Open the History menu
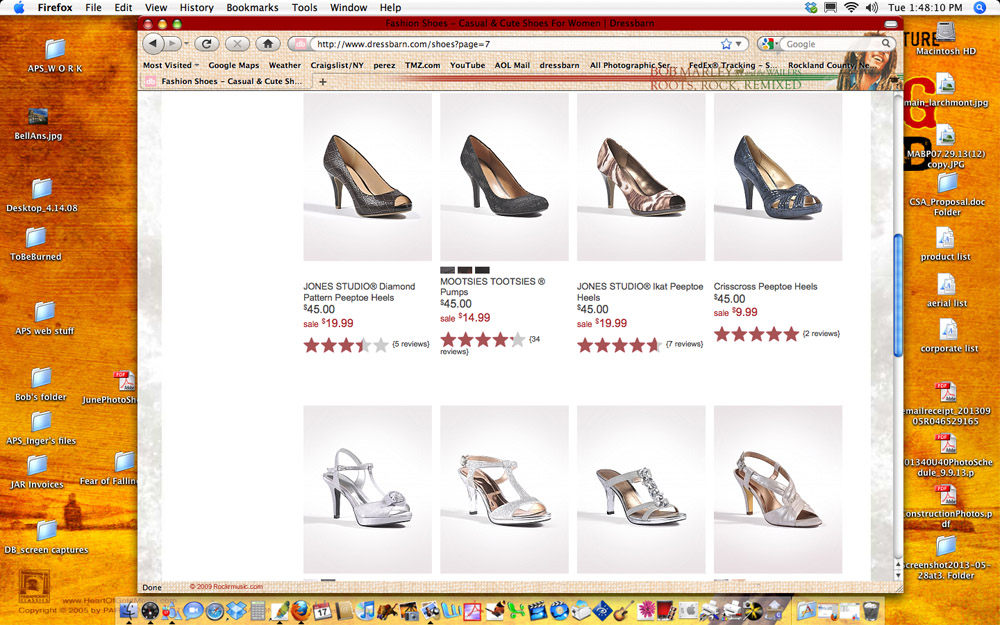Image resolution: width=1000 pixels, height=625 pixels. coord(196,8)
